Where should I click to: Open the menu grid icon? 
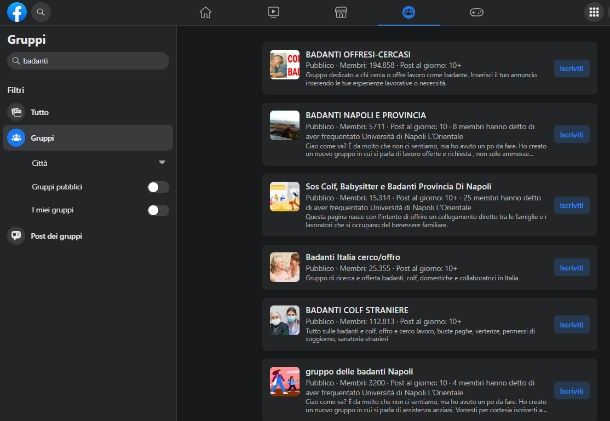coord(594,12)
